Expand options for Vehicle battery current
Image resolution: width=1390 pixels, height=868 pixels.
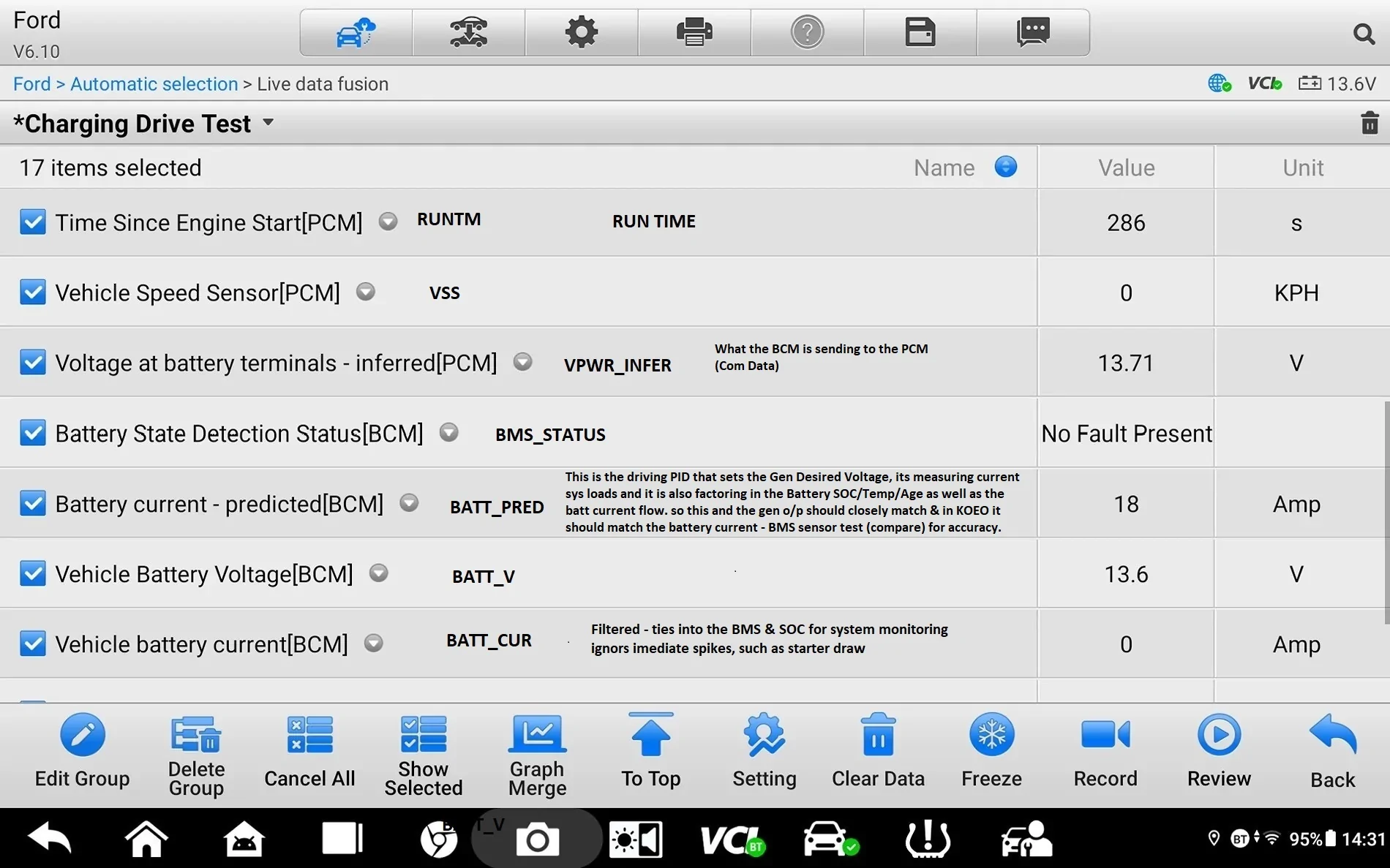pyautogui.click(x=373, y=643)
